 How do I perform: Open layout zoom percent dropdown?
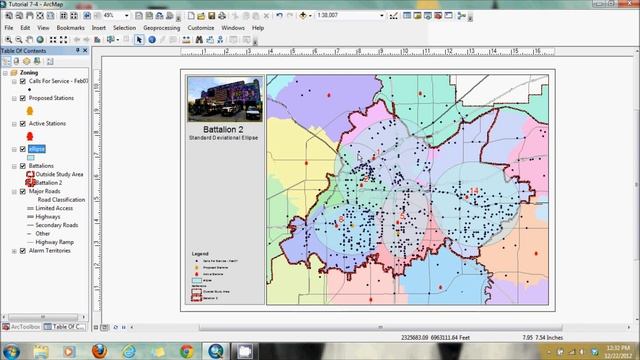(x=127, y=16)
